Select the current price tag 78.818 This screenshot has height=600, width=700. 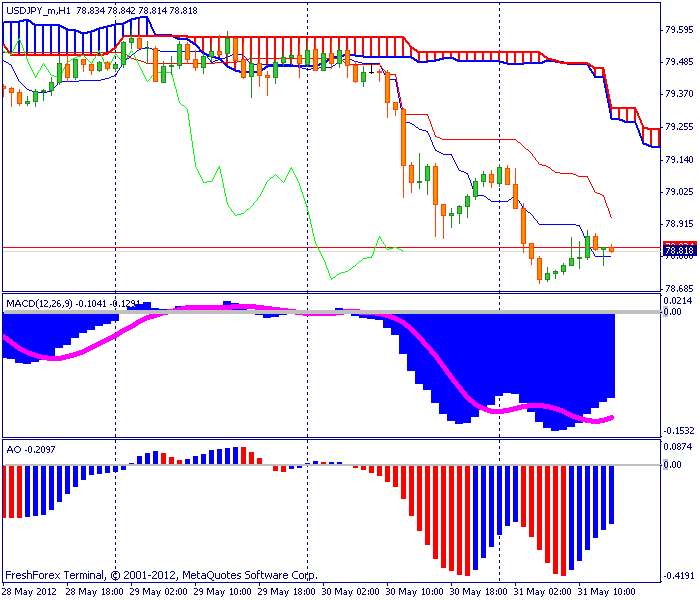coord(679,250)
